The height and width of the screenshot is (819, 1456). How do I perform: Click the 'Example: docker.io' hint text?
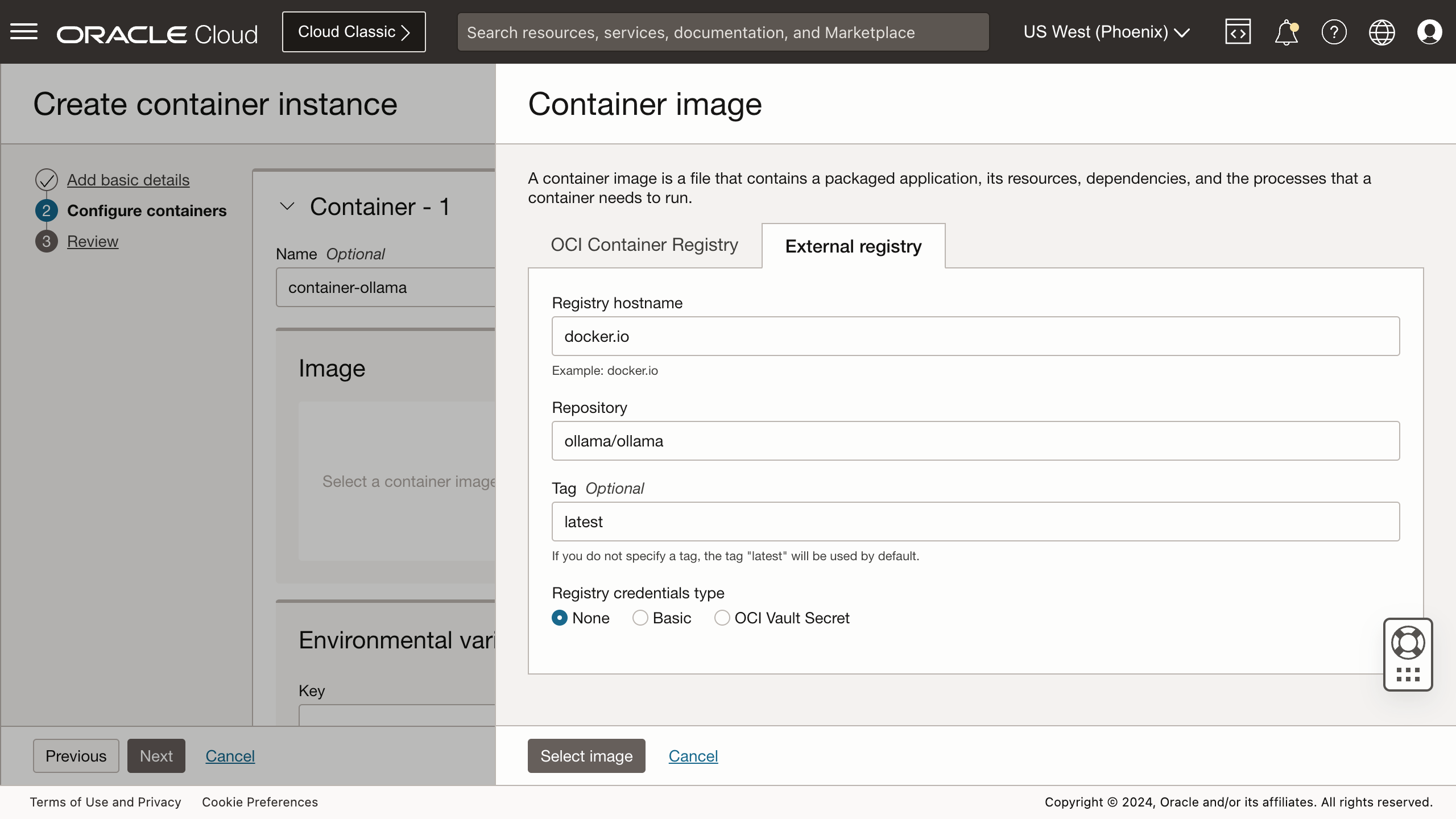605,370
